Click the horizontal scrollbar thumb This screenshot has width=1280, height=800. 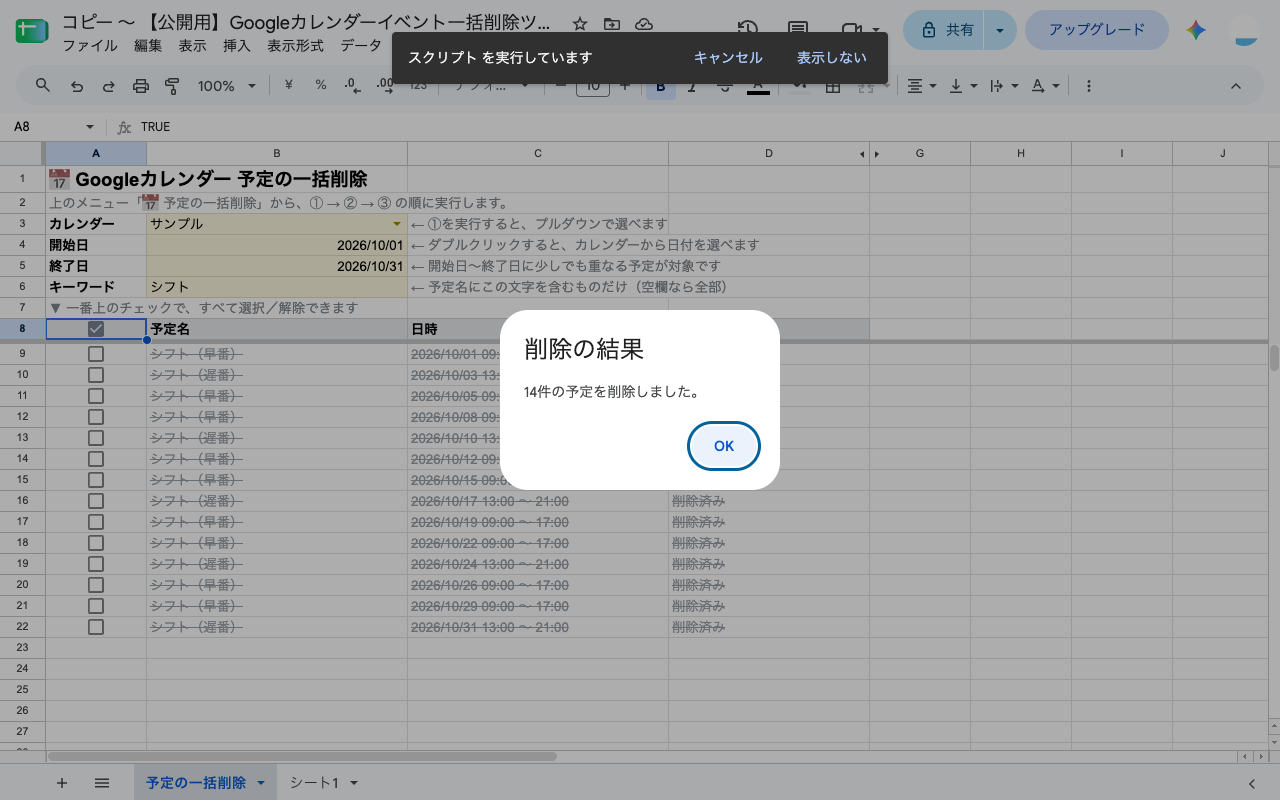(x=303, y=757)
